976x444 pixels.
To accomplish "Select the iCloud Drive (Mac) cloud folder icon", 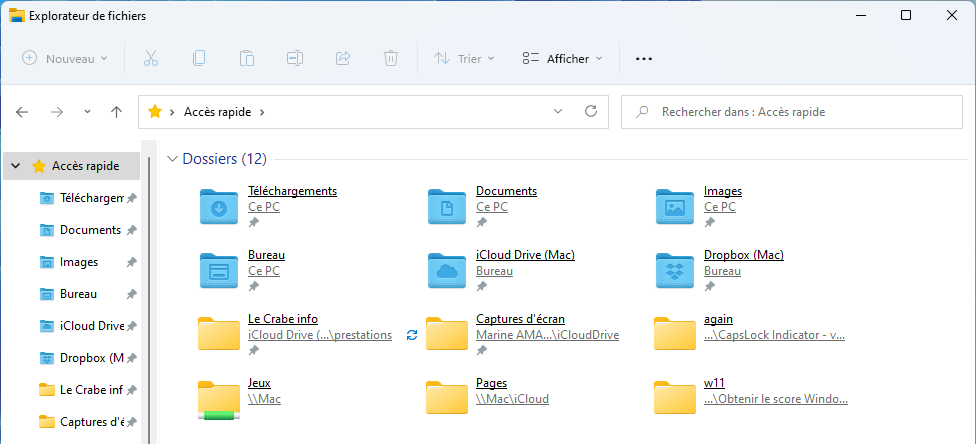I will 447,270.
